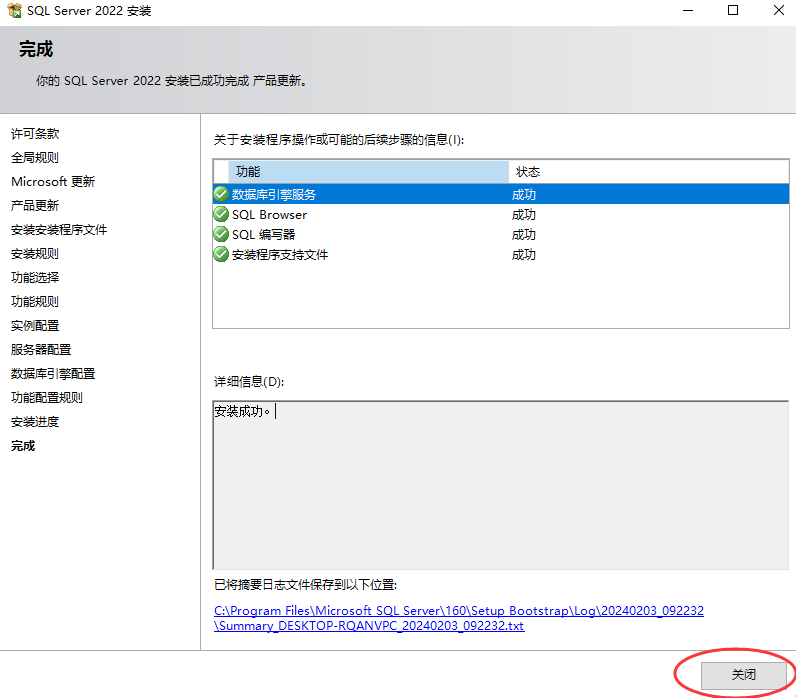Click the 成功 status of 数据库引擎服务

click(523, 194)
